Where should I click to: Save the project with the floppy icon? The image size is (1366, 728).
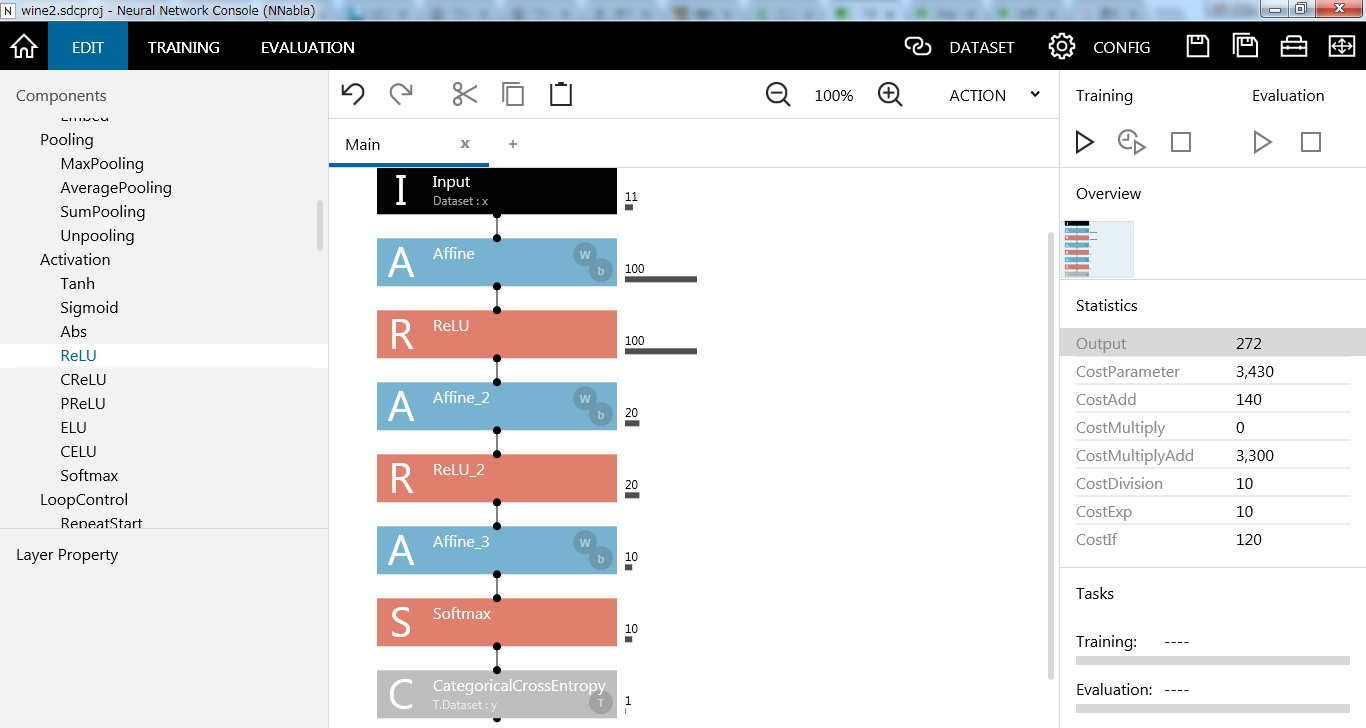point(1197,47)
